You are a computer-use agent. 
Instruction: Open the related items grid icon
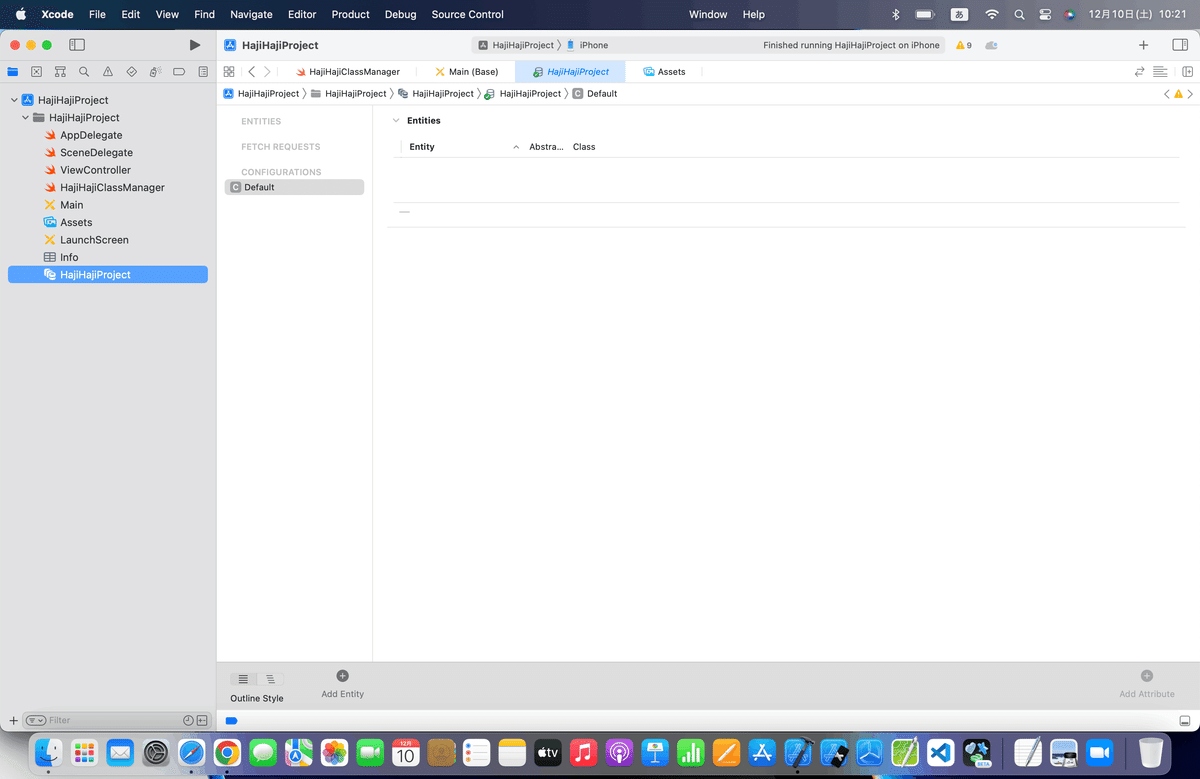(229, 72)
